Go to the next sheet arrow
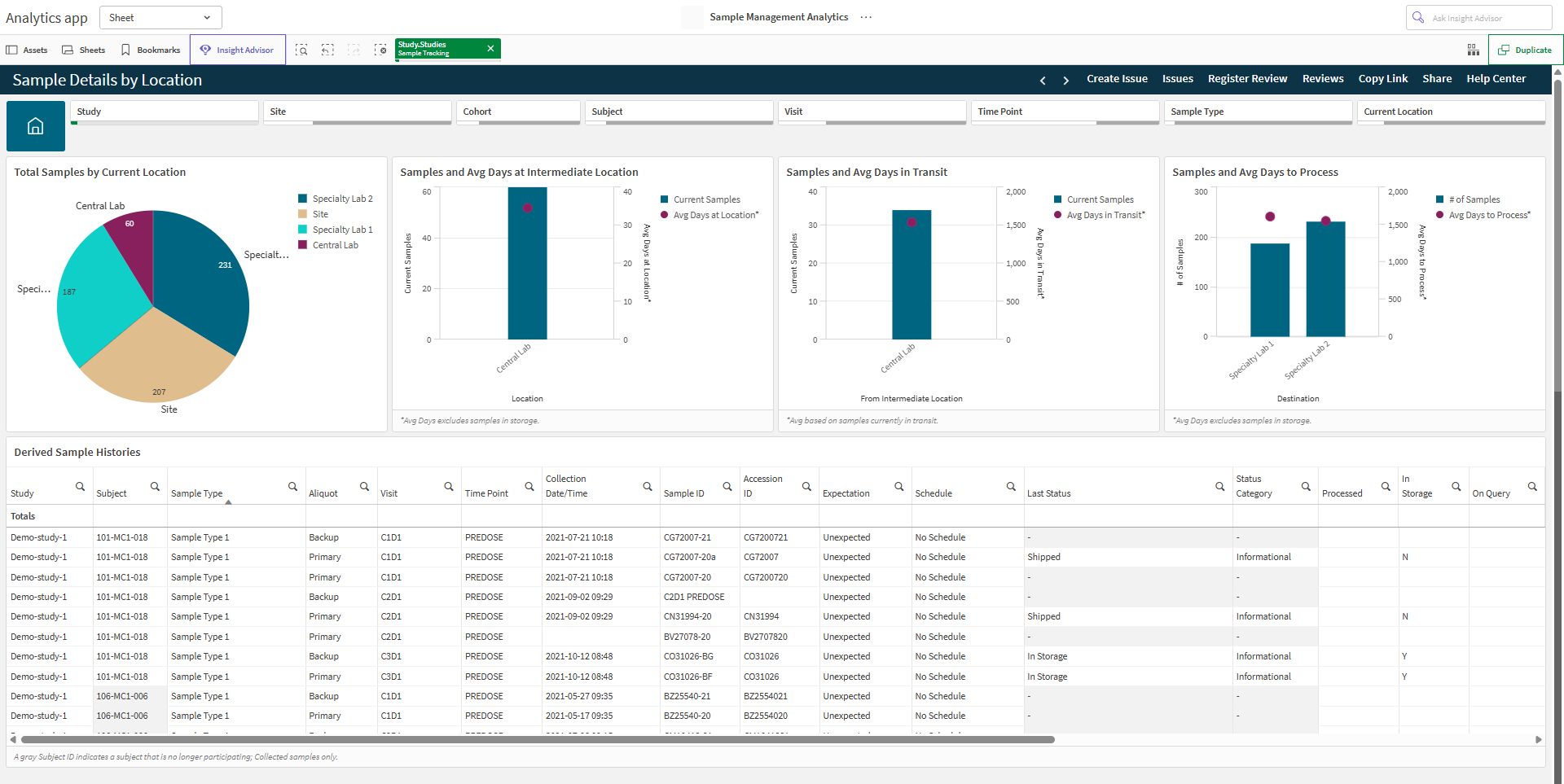The width and height of the screenshot is (1564, 784). point(1065,80)
